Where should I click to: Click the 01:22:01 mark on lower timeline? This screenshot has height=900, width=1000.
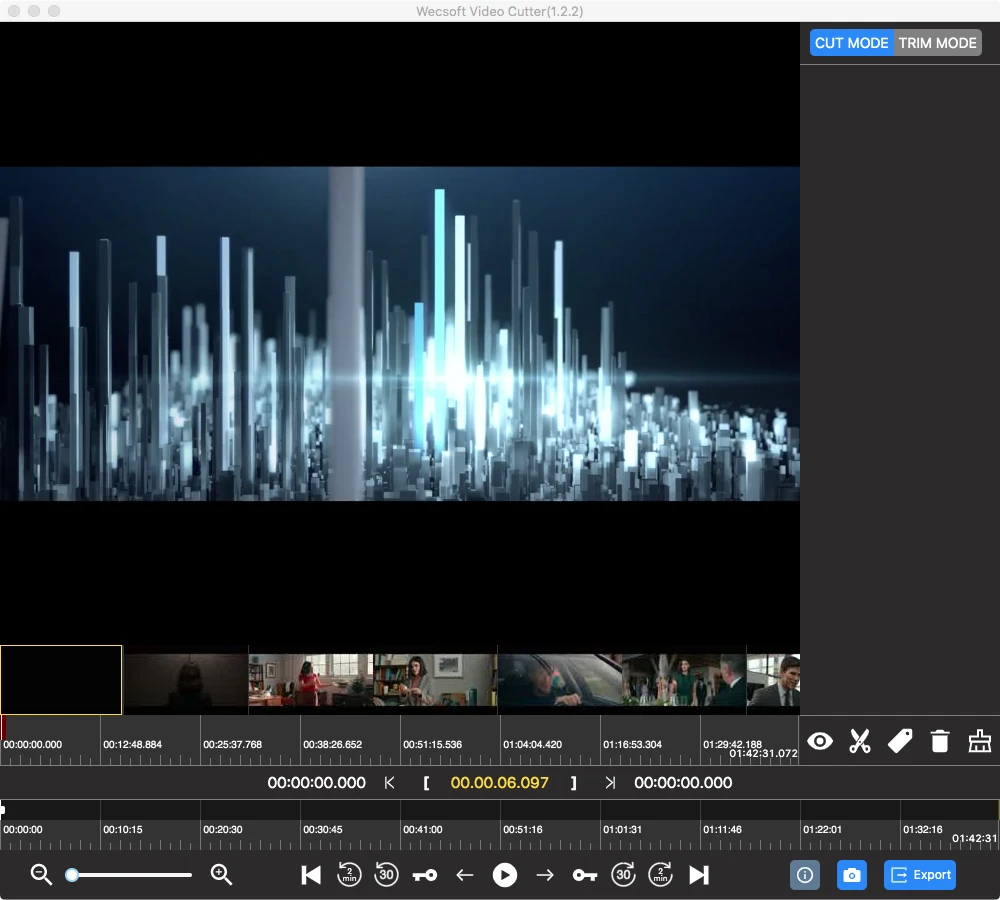click(x=823, y=829)
